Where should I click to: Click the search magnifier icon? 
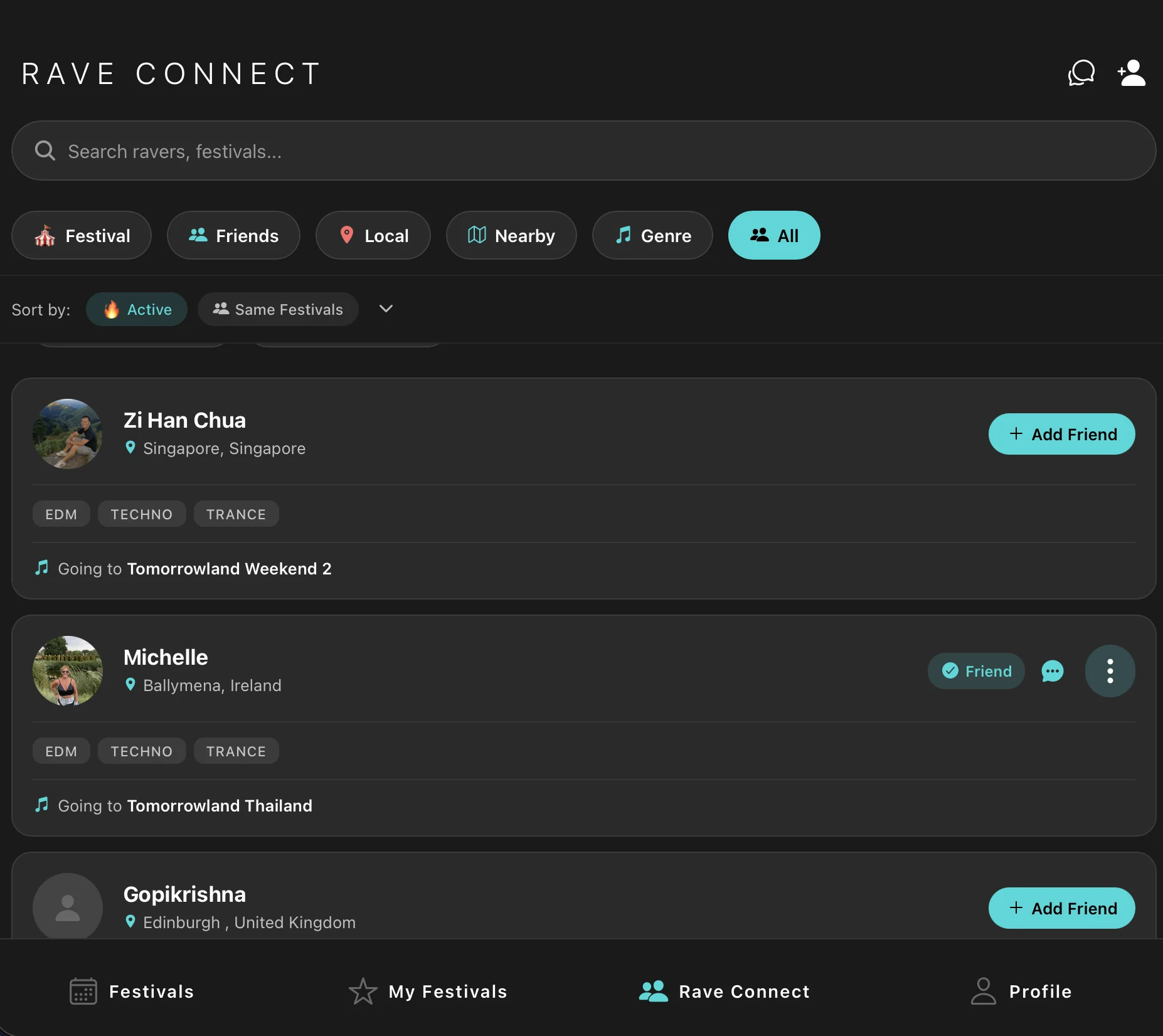(x=45, y=151)
